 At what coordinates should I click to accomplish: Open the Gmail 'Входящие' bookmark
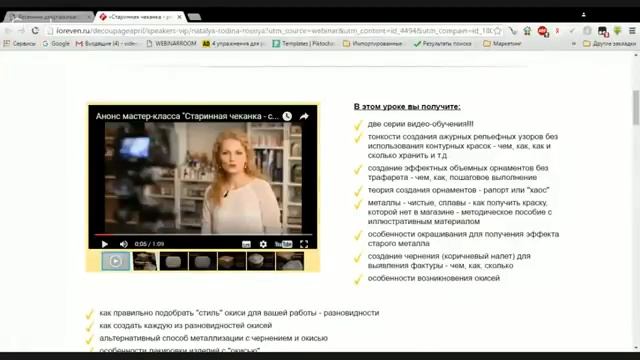107,43
